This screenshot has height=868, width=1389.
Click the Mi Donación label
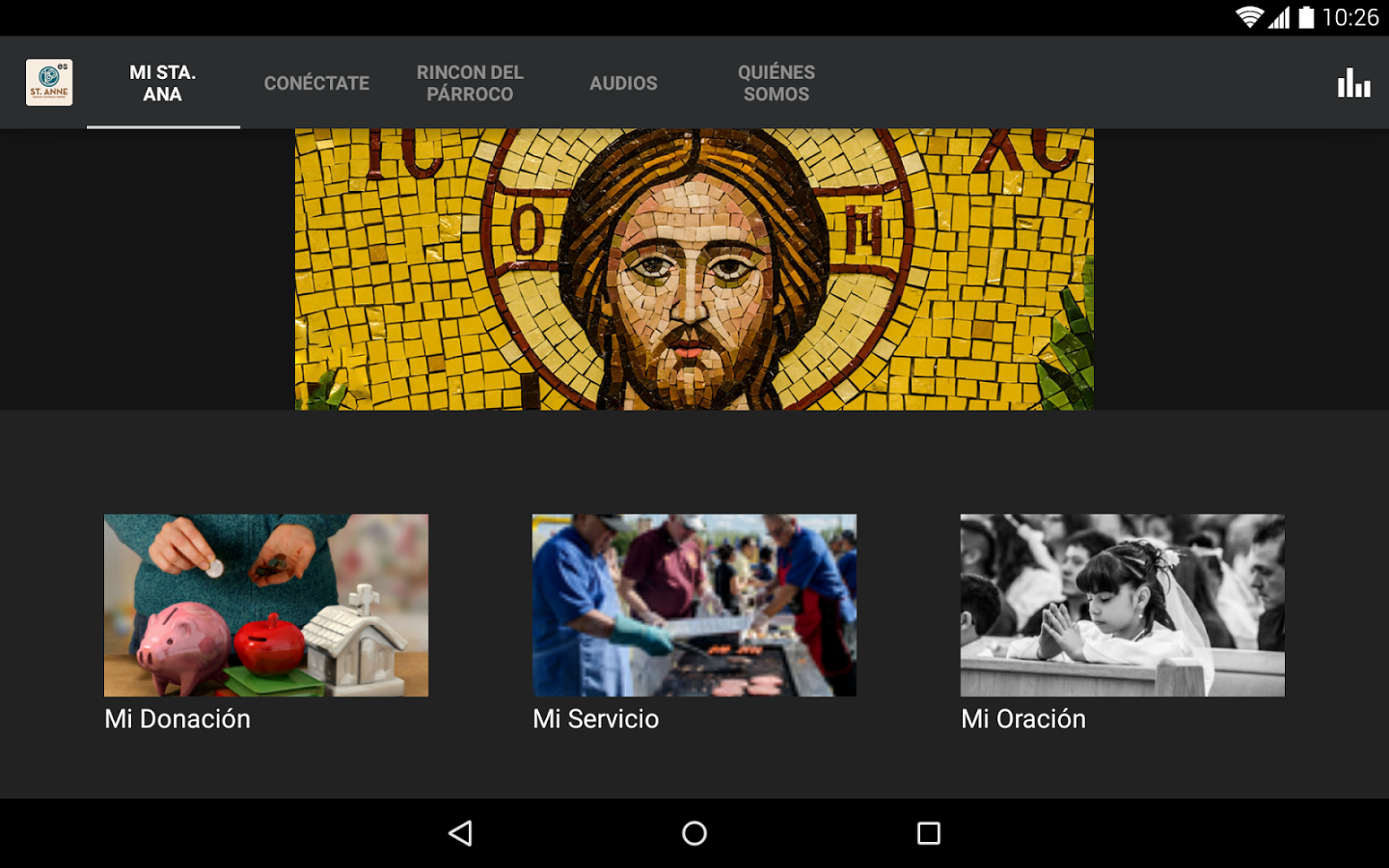tap(177, 719)
